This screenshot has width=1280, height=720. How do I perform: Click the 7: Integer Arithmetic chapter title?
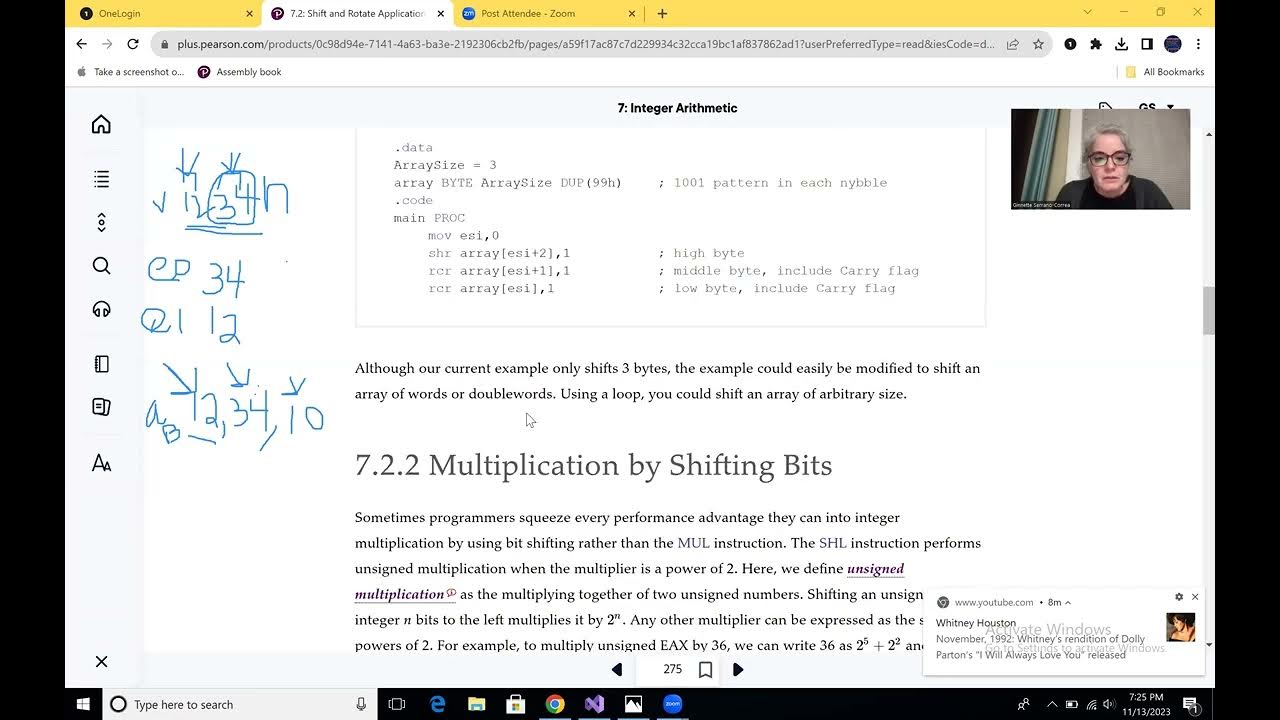tap(677, 108)
